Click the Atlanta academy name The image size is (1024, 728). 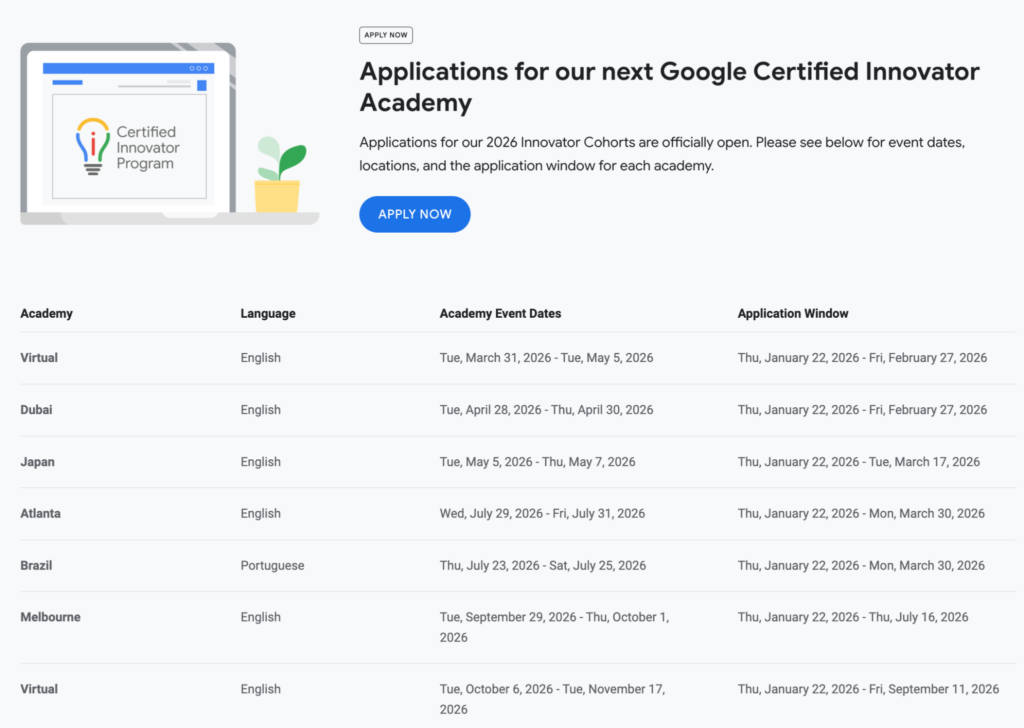(40, 513)
